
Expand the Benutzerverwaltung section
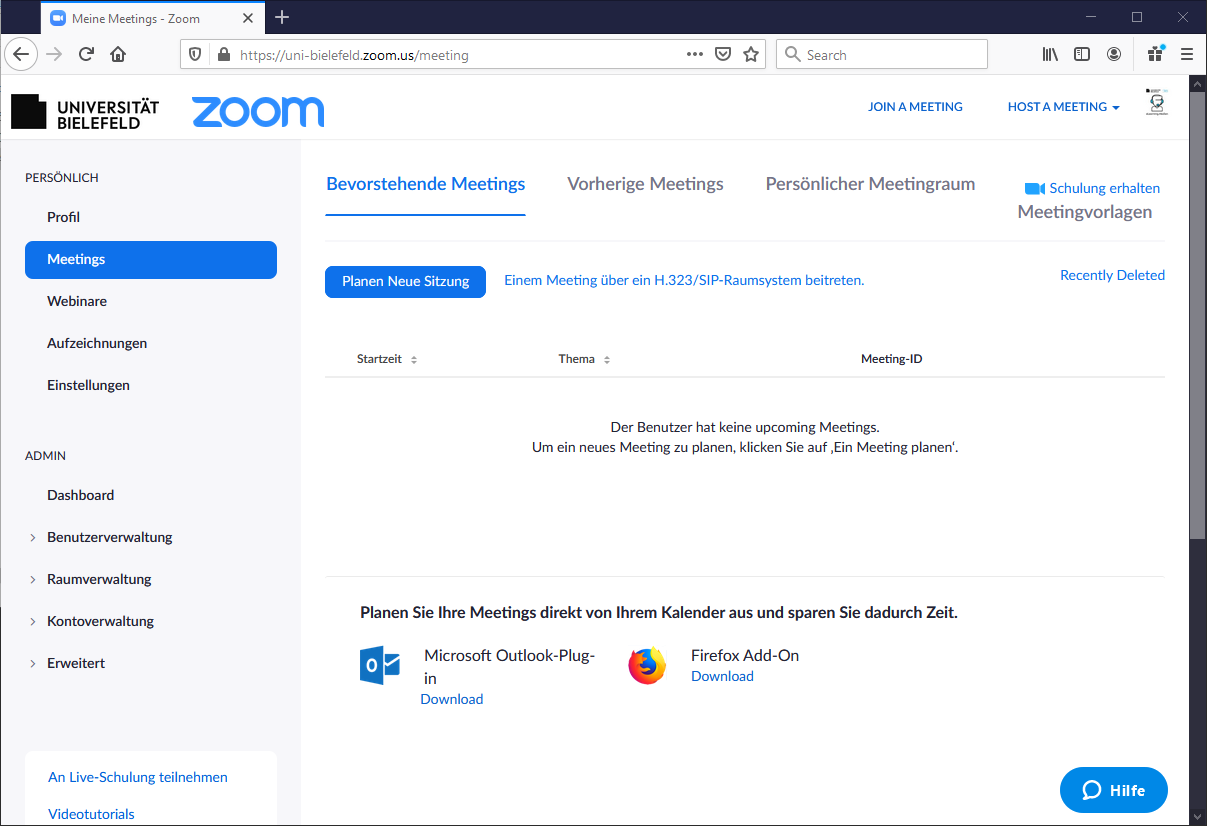click(x=109, y=537)
